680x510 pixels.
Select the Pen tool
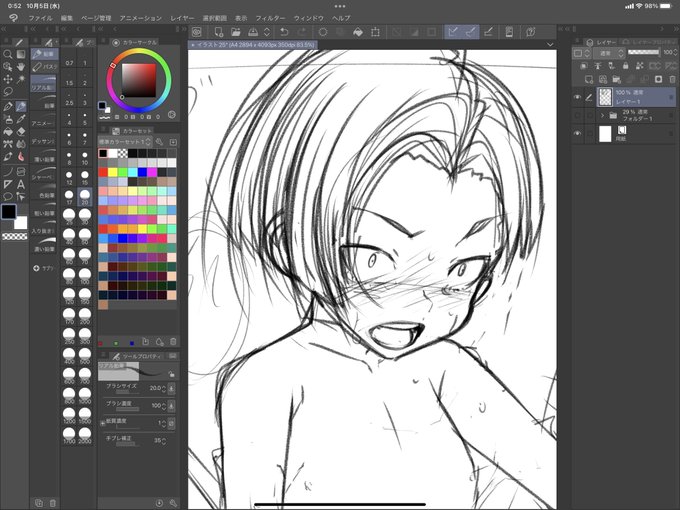(7, 106)
